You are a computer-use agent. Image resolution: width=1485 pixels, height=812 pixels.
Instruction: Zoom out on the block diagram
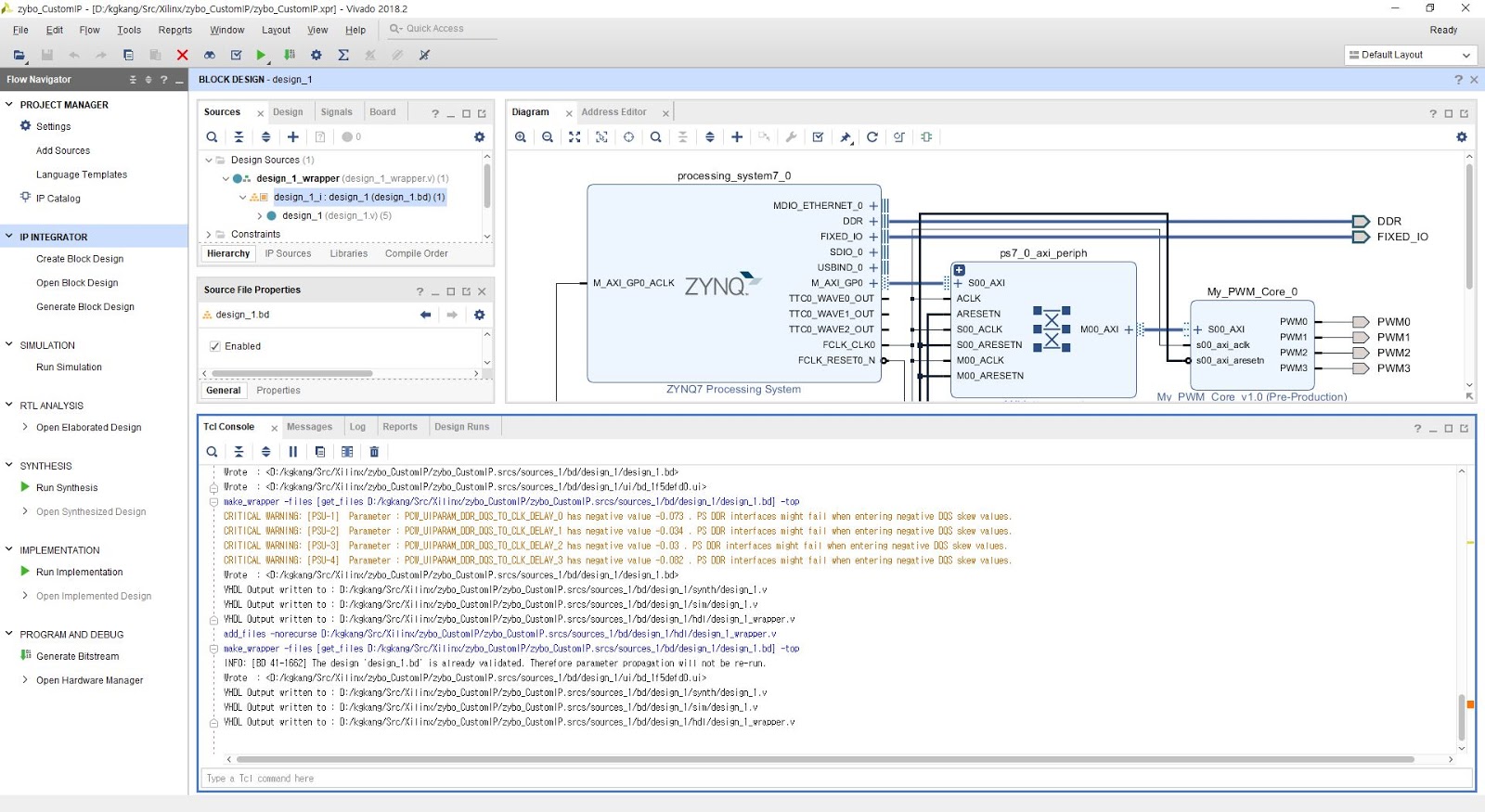[548, 136]
